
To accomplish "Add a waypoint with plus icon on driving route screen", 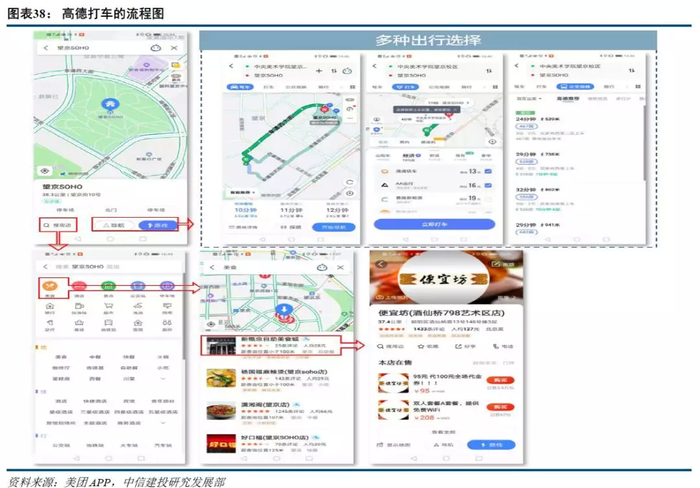I will (319, 71).
